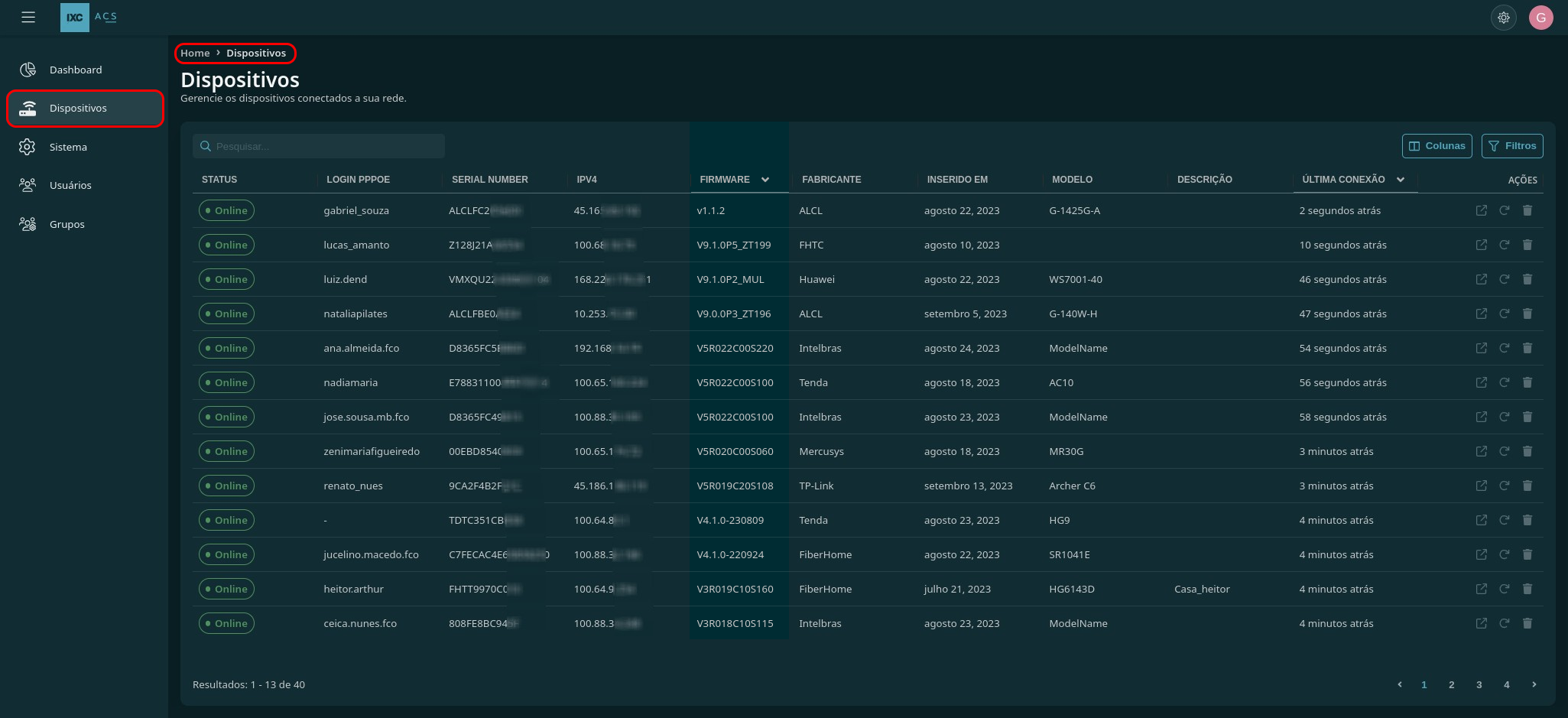The width and height of the screenshot is (1568, 718).
Task: Click Online status of gabriel_souza
Action: [x=226, y=210]
